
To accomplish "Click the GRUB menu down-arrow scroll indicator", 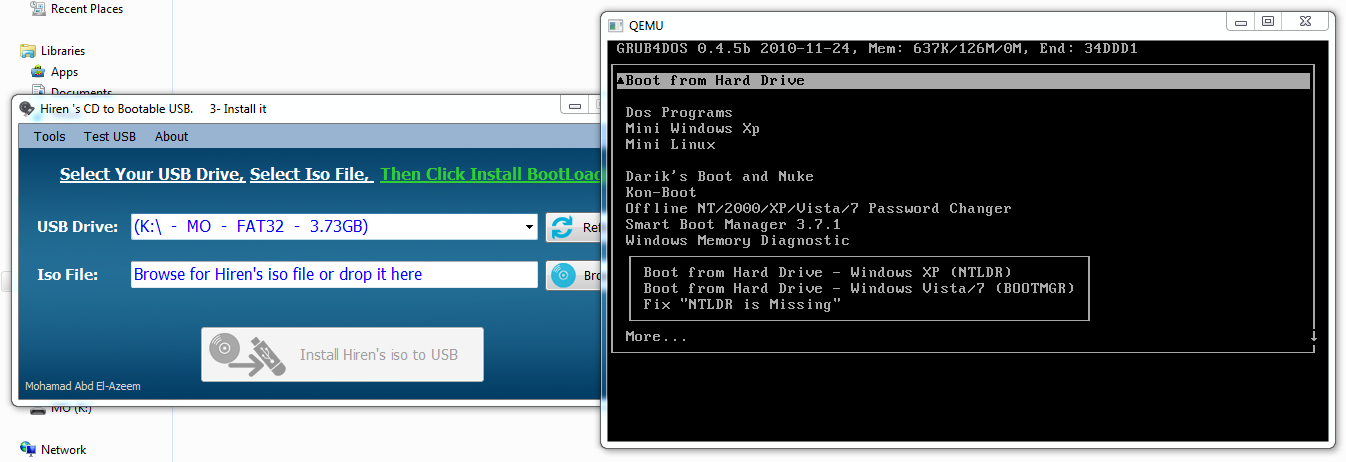I will pyautogui.click(x=1314, y=336).
